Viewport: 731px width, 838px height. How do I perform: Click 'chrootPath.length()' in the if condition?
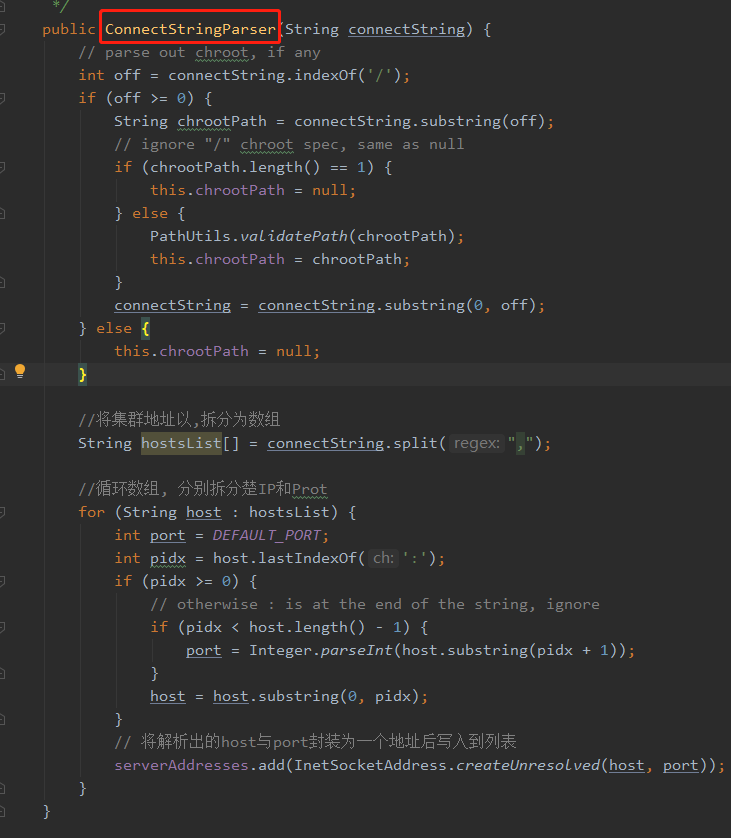235,167
